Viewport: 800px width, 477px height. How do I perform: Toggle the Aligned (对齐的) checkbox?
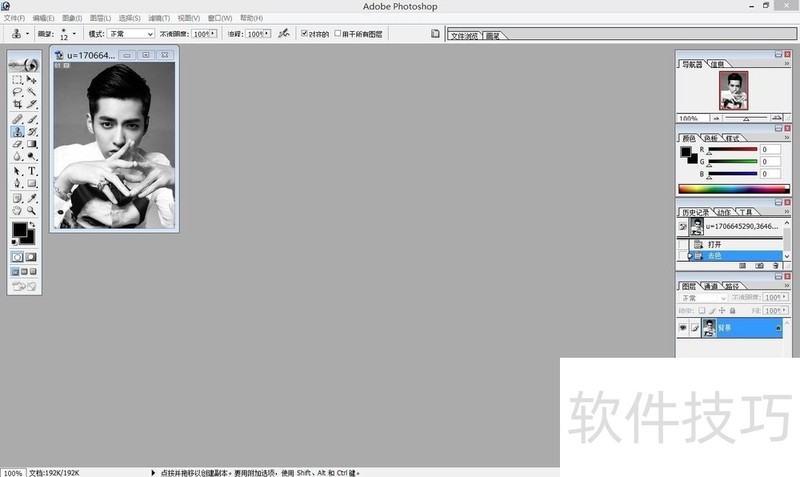305,34
